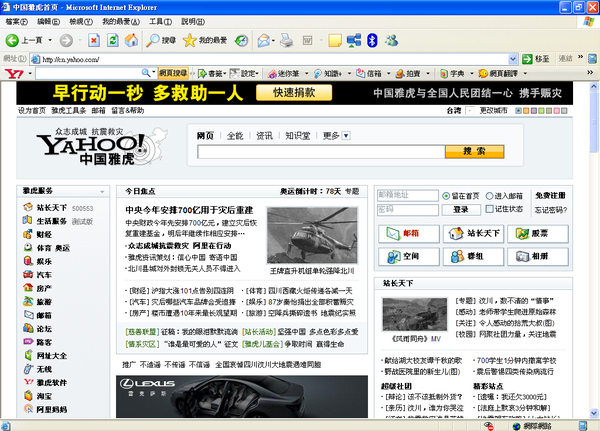Click the Yahoo Y! toolbar logo
Image resolution: width=600 pixels, height=431 pixels.
pos(14,73)
